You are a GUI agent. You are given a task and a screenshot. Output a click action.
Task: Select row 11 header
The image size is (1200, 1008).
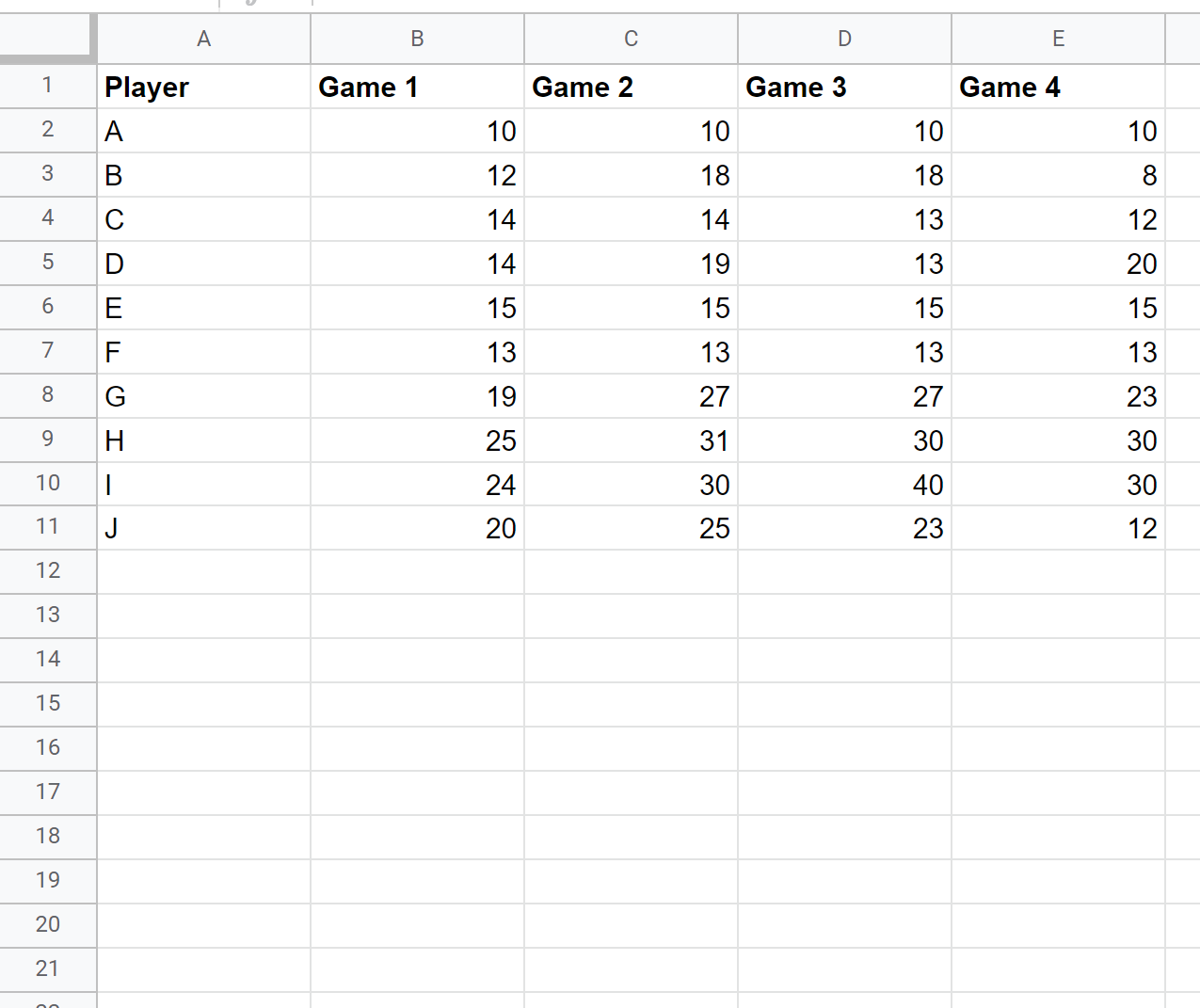pyautogui.click(x=47, y=528)
